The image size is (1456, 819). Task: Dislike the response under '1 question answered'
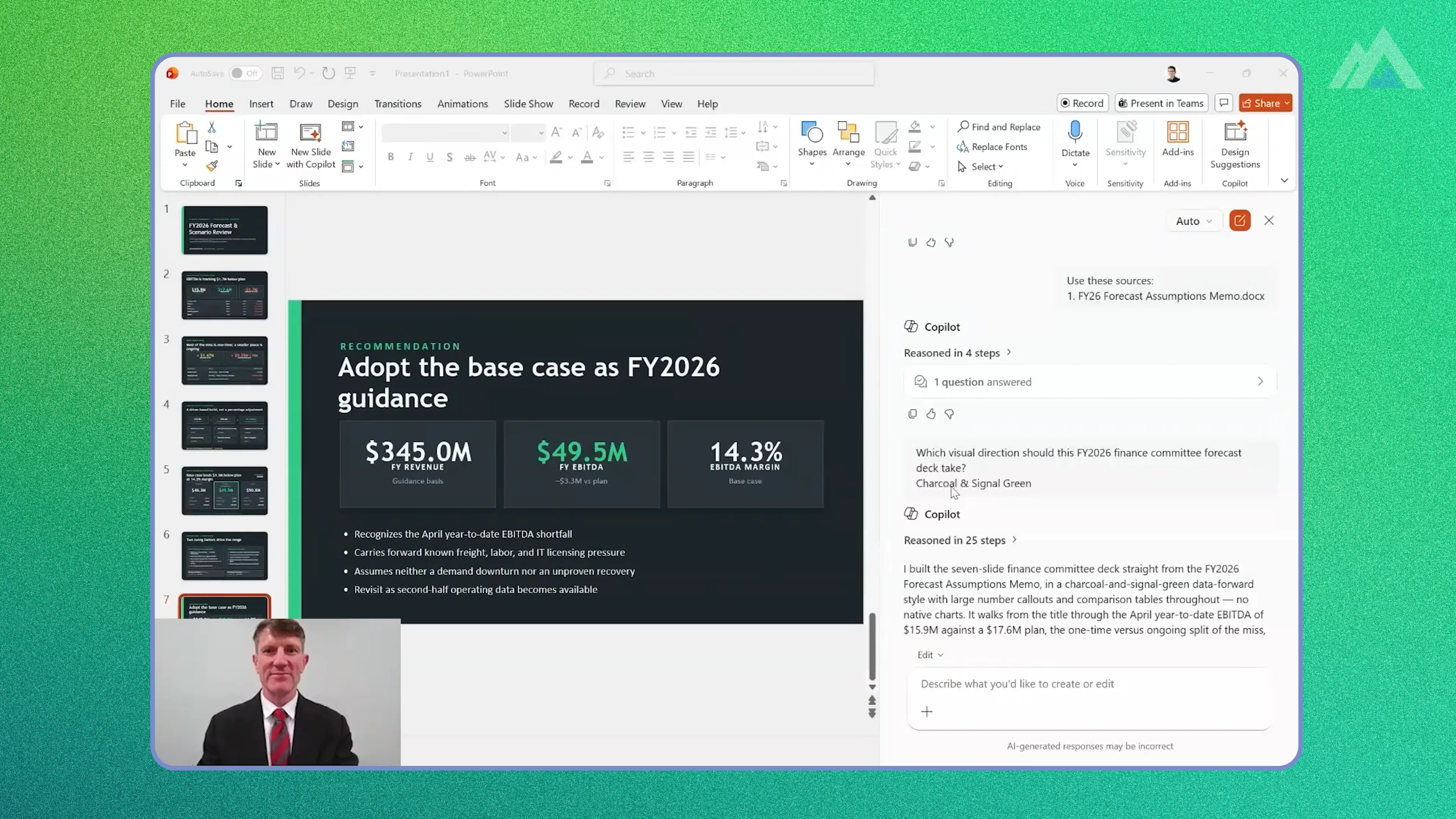coord(949,414)
